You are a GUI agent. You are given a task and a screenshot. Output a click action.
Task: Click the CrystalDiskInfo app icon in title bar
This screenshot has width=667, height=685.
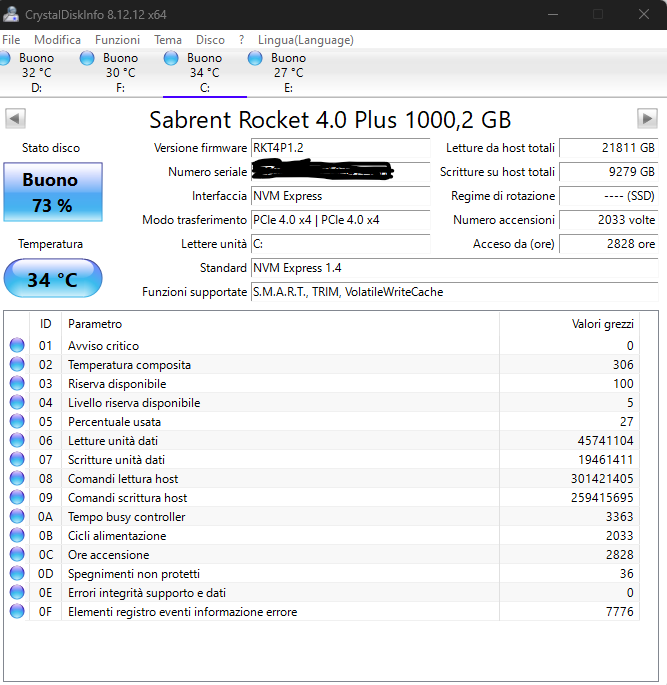click(10, 14)
